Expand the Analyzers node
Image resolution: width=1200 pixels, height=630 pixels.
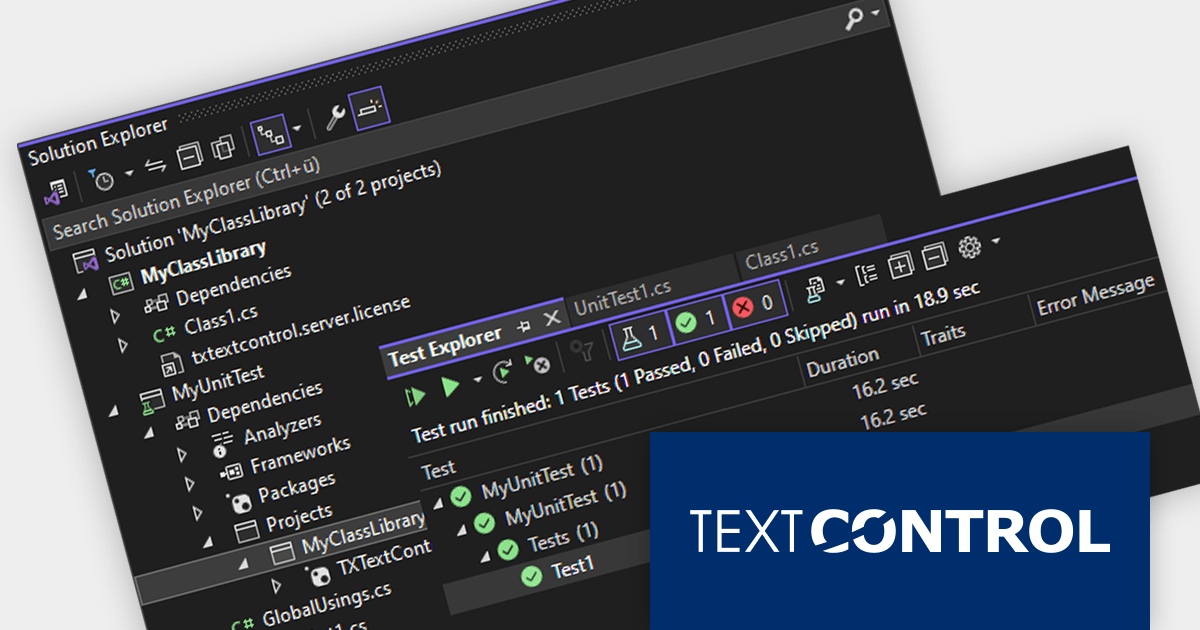(x=183, y=455)
